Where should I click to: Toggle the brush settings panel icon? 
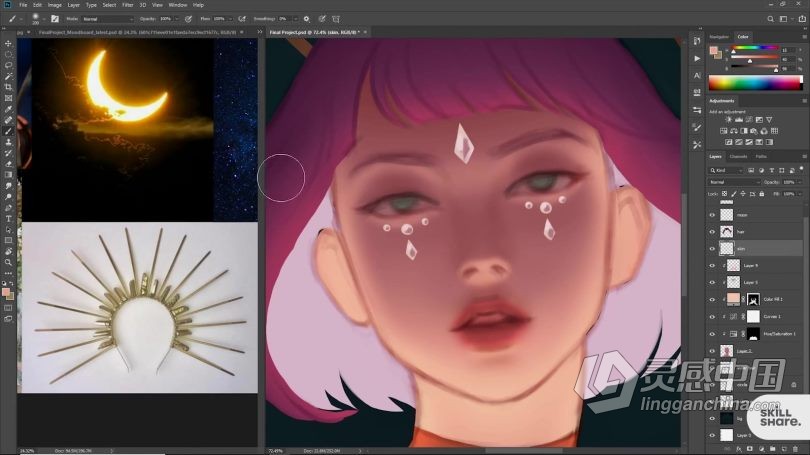pos(55,19)
